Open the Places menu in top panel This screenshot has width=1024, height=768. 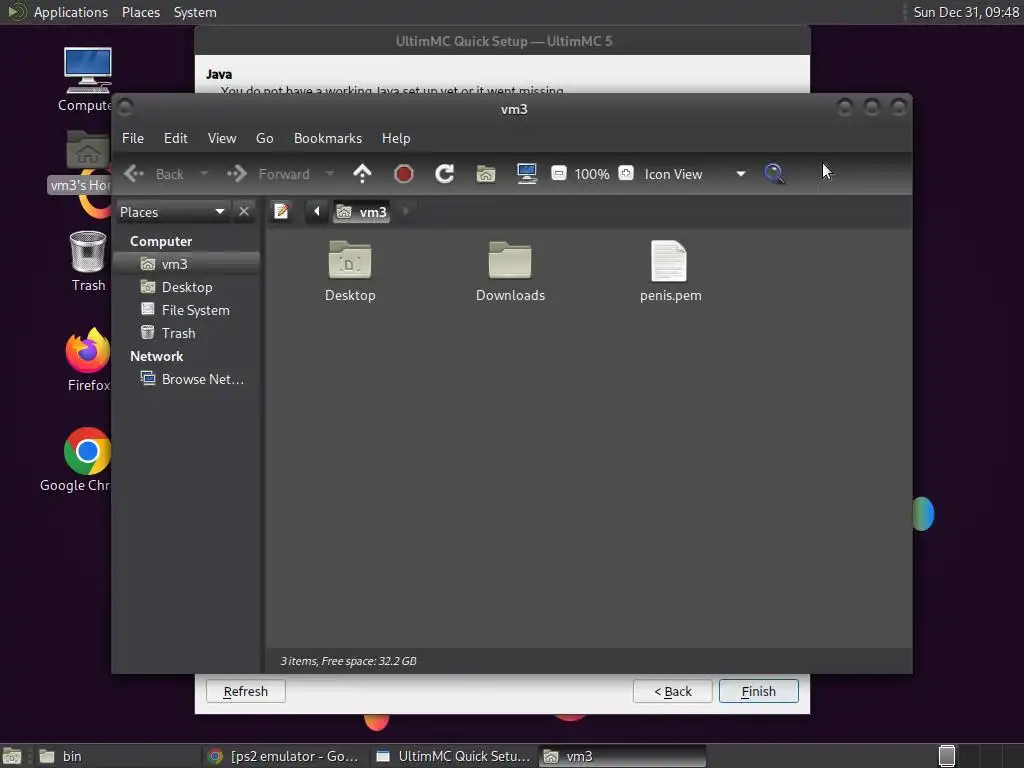click(x=140, y=12)
